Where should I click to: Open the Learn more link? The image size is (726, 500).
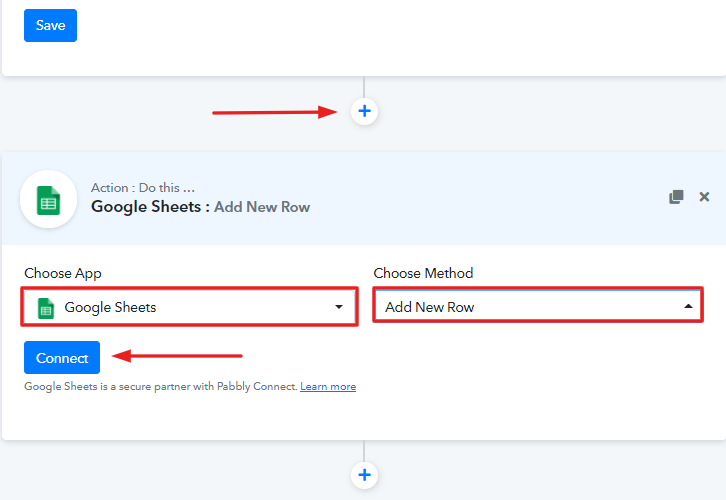click(328, 387)
